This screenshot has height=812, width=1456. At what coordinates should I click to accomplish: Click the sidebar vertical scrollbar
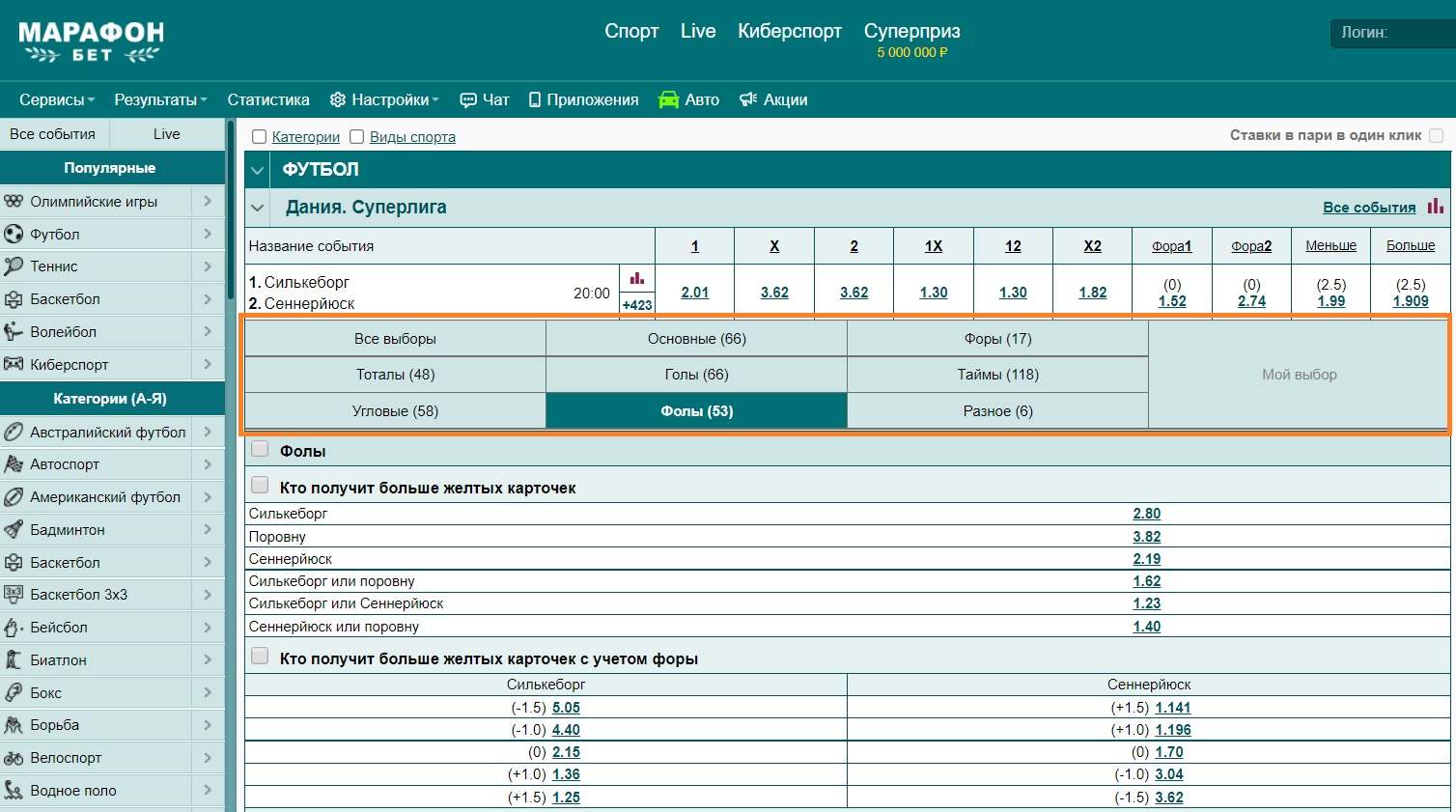pyautogui.click(x=231, y=210)
